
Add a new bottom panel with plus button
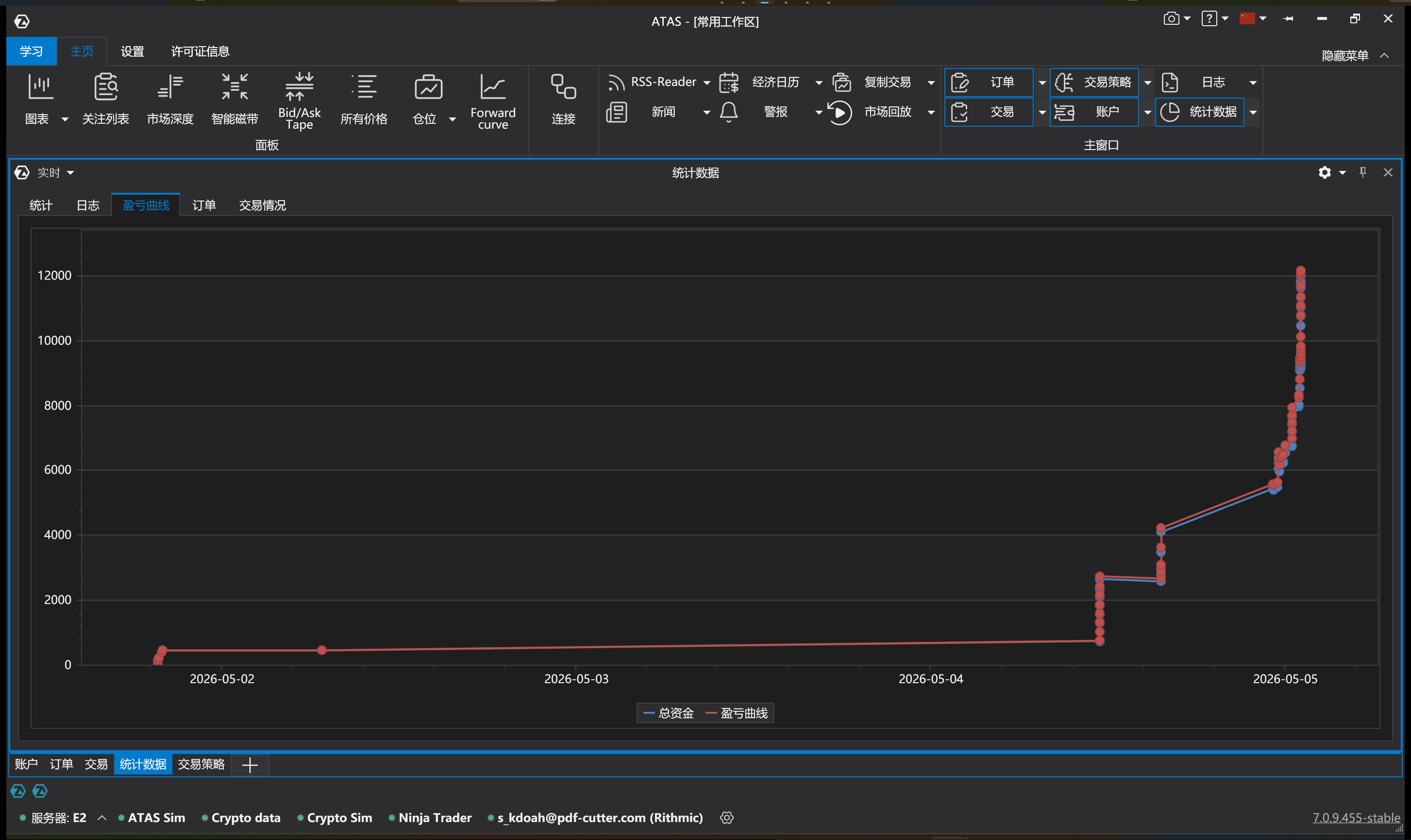[250, 765]
